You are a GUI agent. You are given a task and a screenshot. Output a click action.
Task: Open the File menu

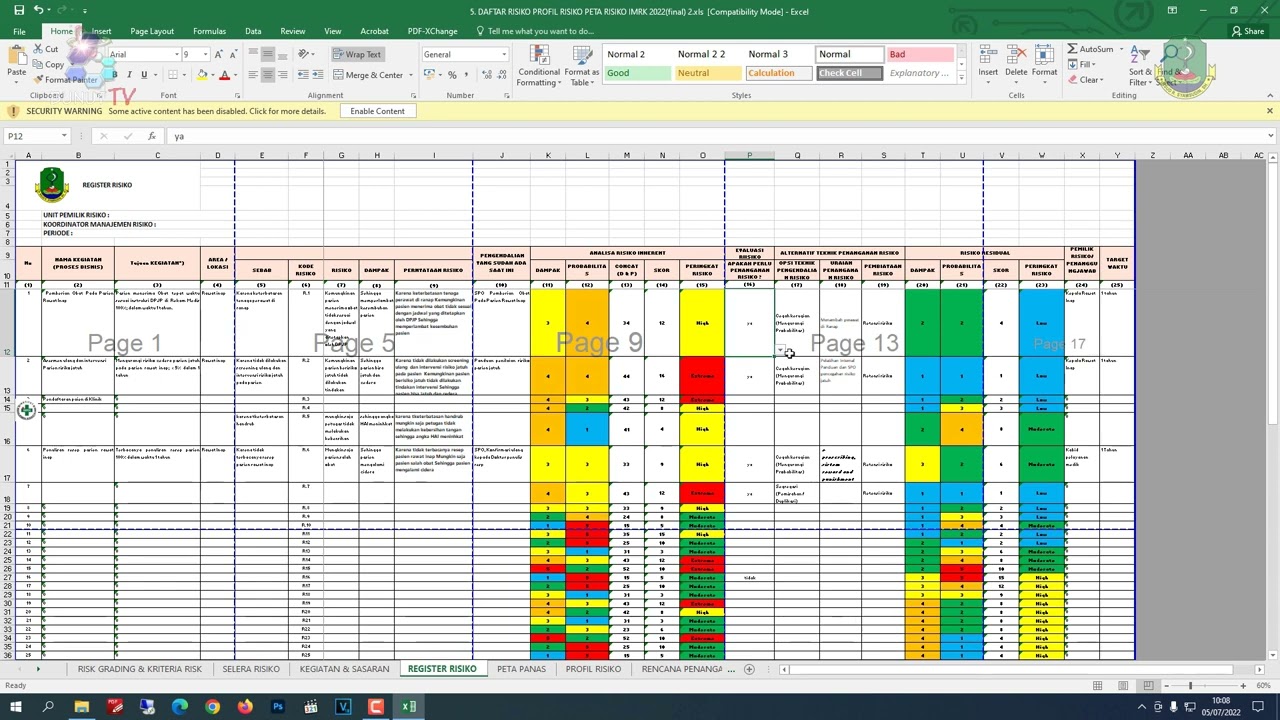(x=19, y=31)
